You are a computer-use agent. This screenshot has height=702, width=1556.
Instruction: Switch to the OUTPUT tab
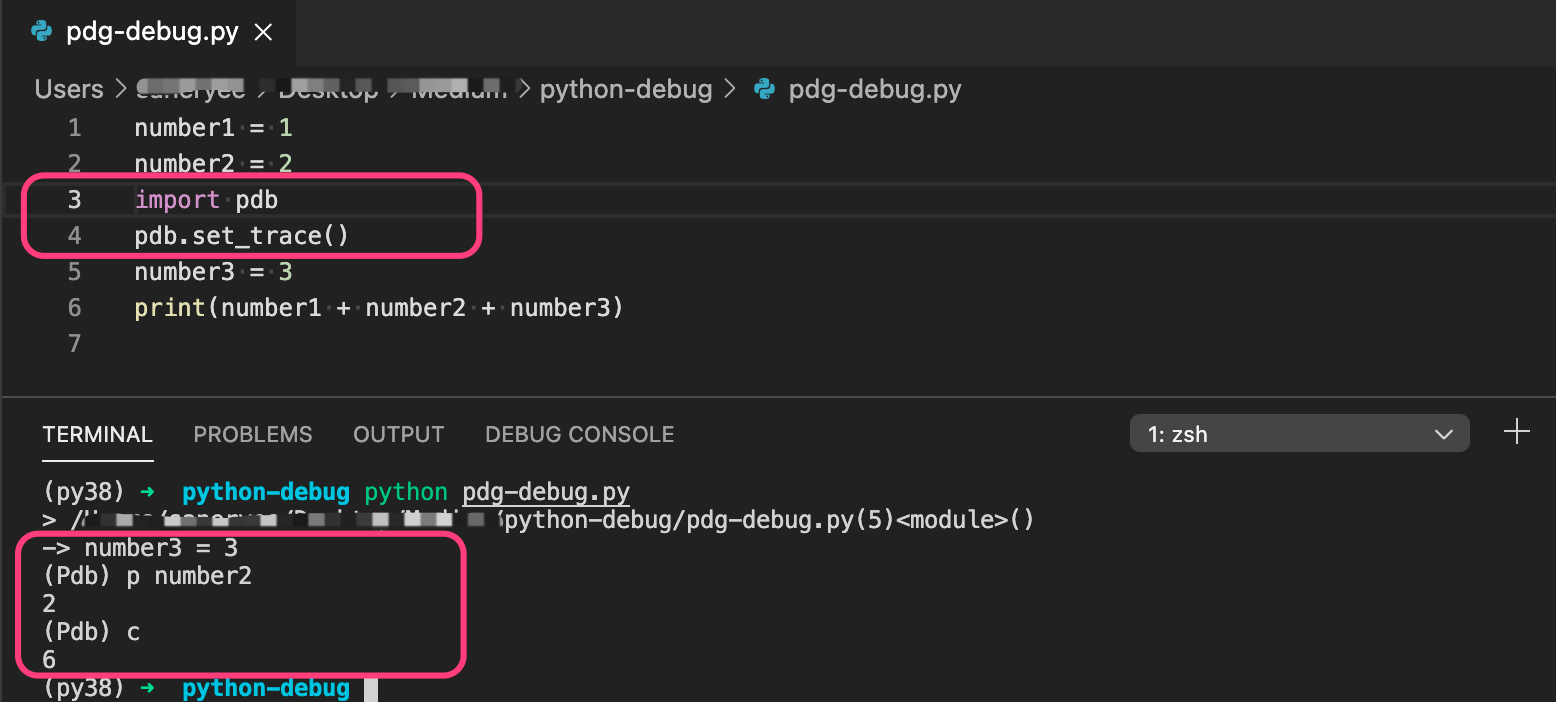[398, 434]
